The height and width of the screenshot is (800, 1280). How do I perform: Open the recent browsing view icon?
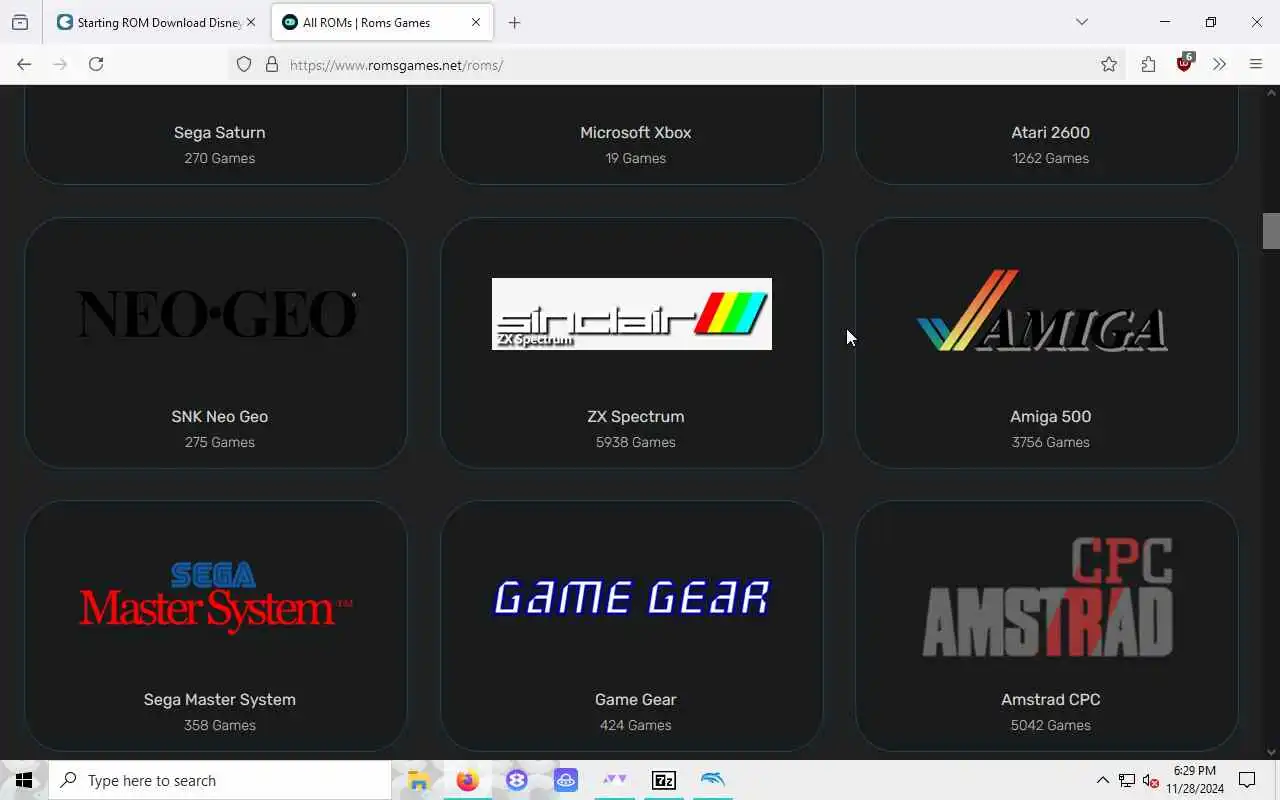pyautogui.click(x=20, y=22)
